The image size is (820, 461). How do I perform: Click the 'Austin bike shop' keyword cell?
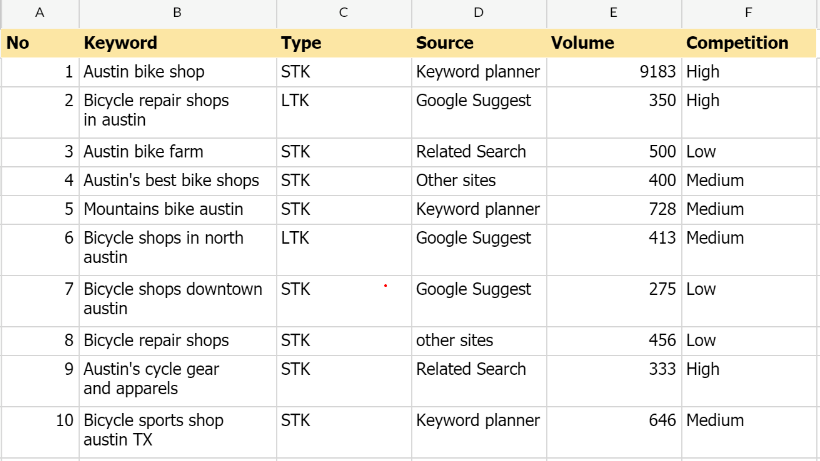pos(177,72)
